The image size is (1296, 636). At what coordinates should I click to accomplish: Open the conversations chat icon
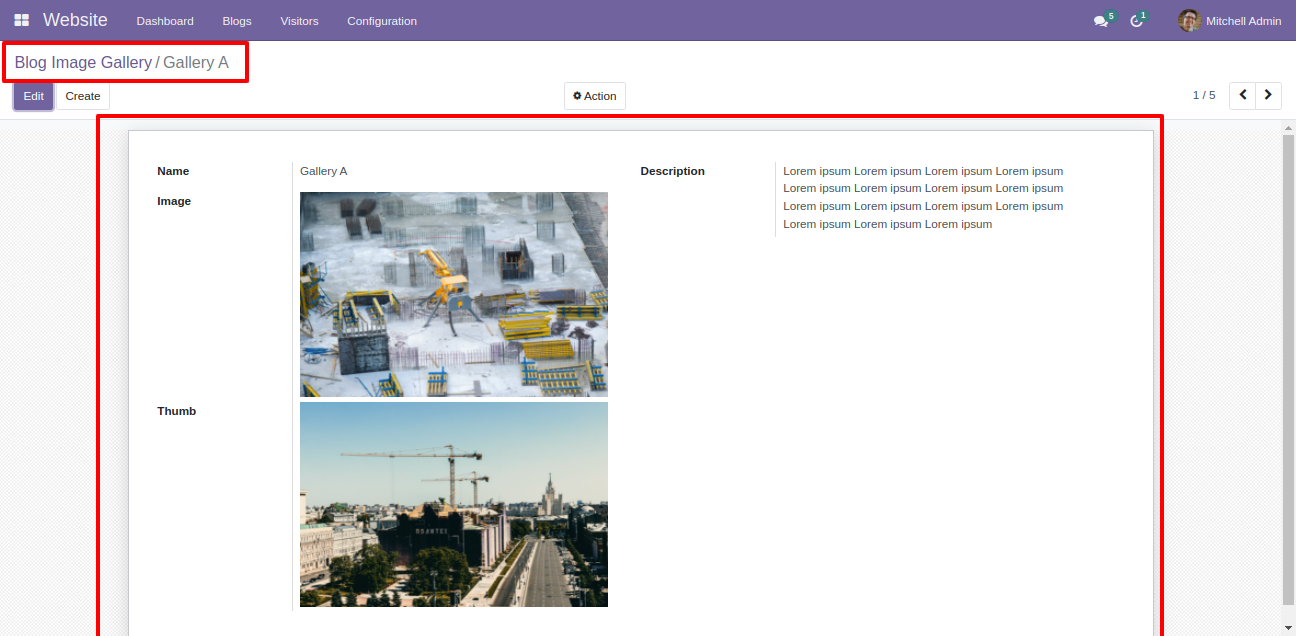pos(1101,21)
